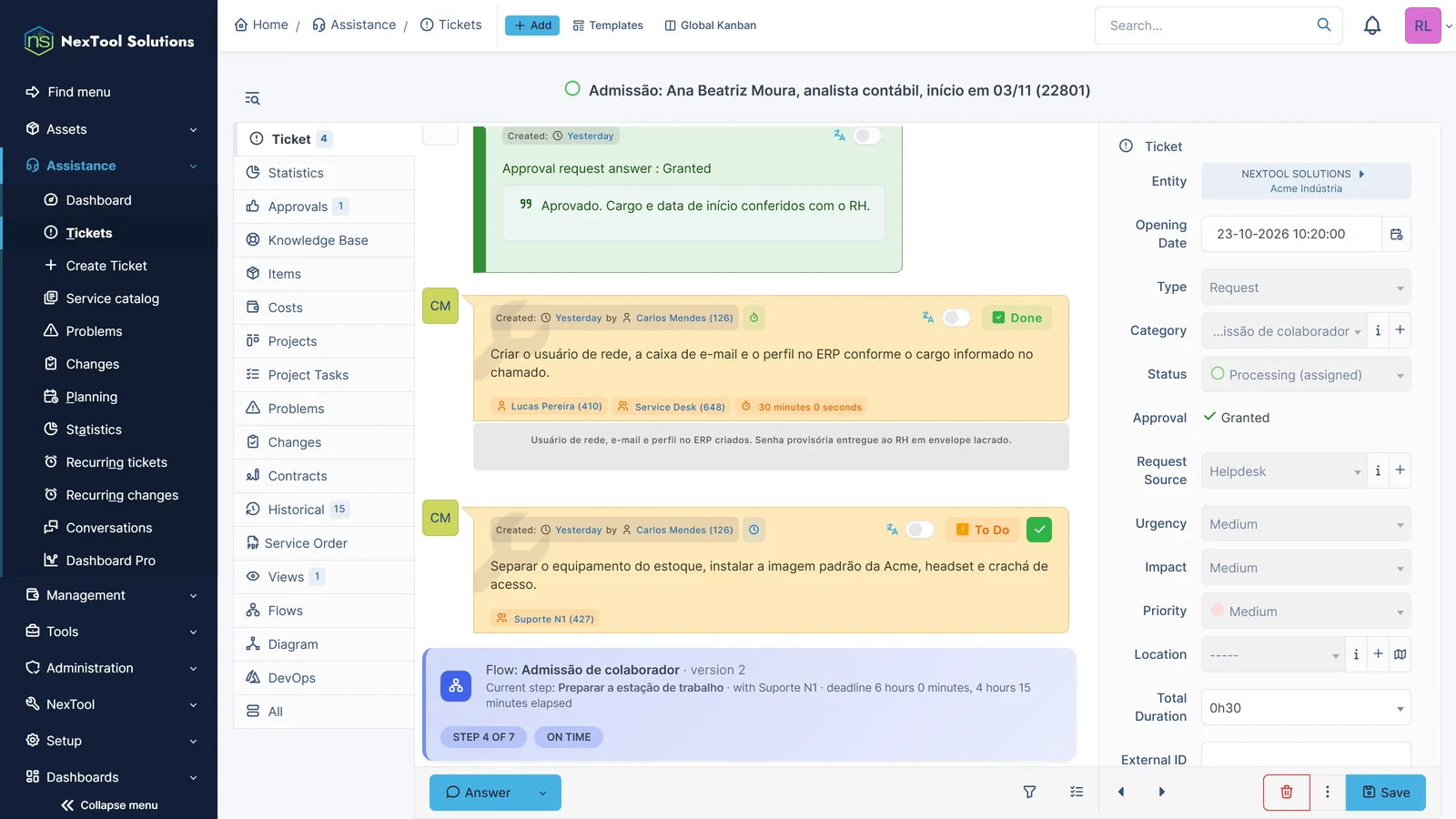Click the ON TIME flow status badge
1456x819 pixels.
point(569,737)
